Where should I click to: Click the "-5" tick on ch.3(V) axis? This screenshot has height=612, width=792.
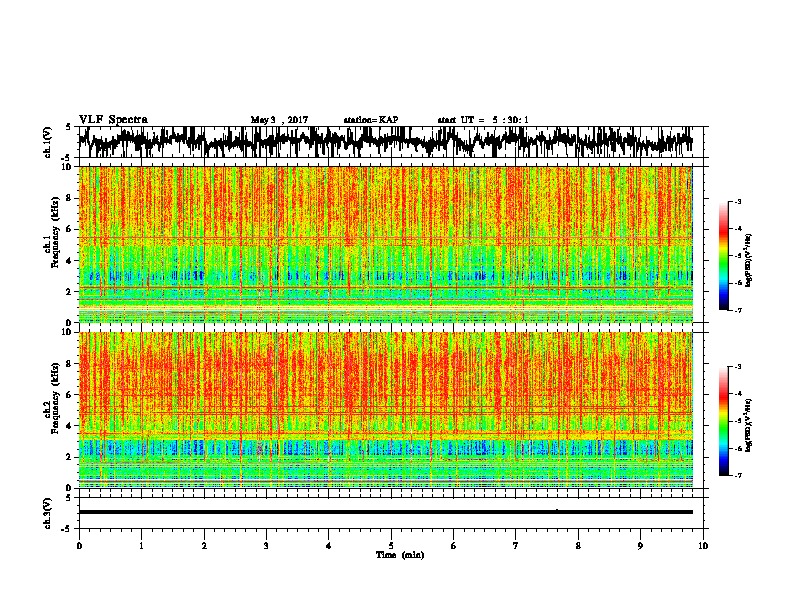(x=67, y=529)
